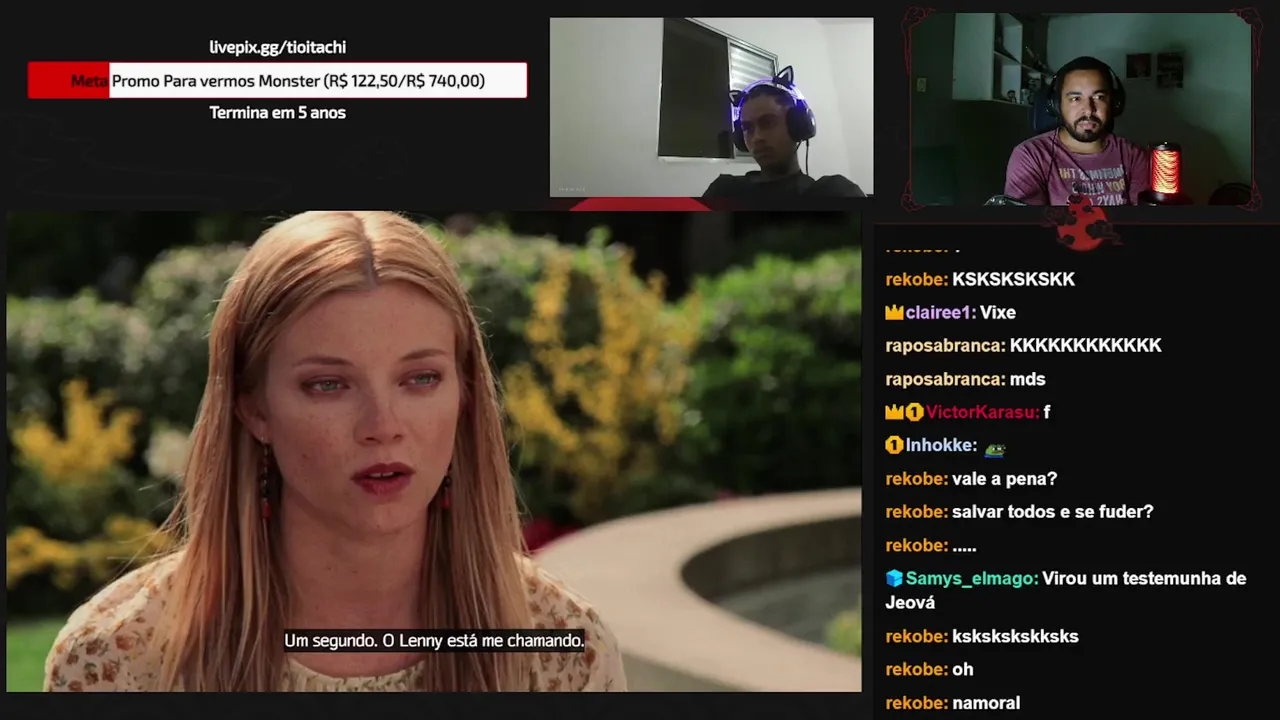The image size is (1280, 720).
Task: Click the chat message 'KSKSKSKSKK'
Action: 1013,279
